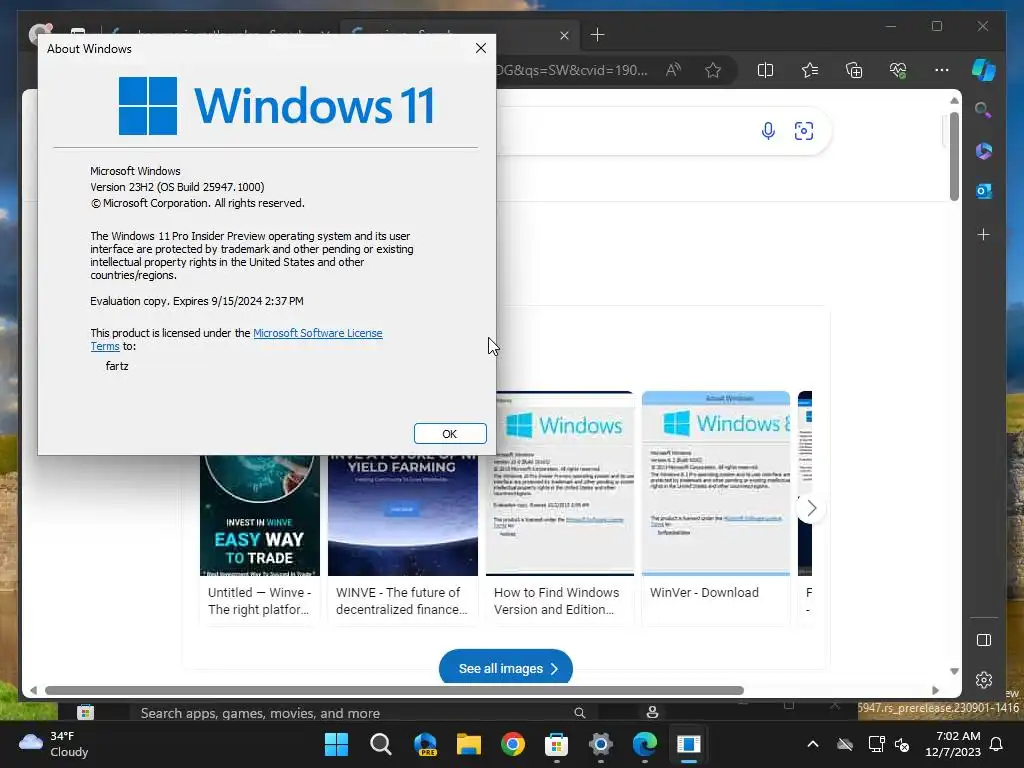
Task: Open weather widget showing 34°F Cloudy
Action: (54, 744)
